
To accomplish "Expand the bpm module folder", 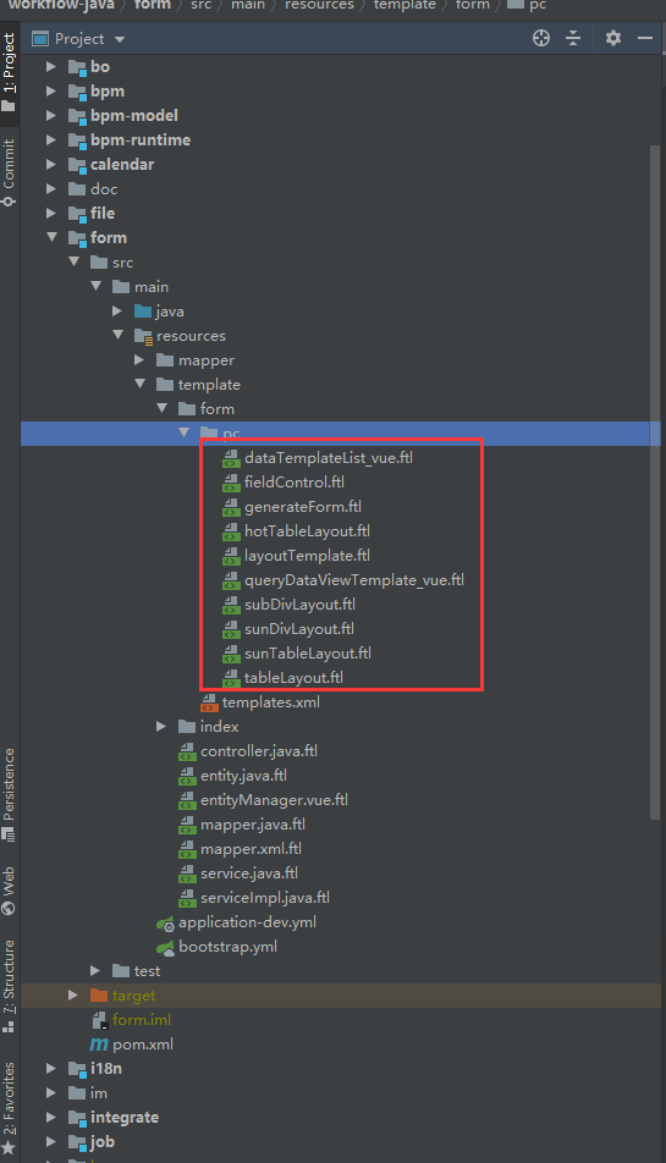I will 51,91.
